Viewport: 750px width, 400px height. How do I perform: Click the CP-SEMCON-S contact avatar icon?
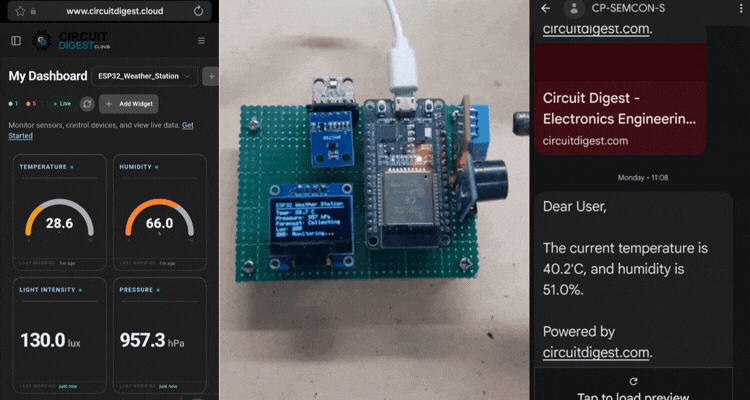tap(574, 8)
